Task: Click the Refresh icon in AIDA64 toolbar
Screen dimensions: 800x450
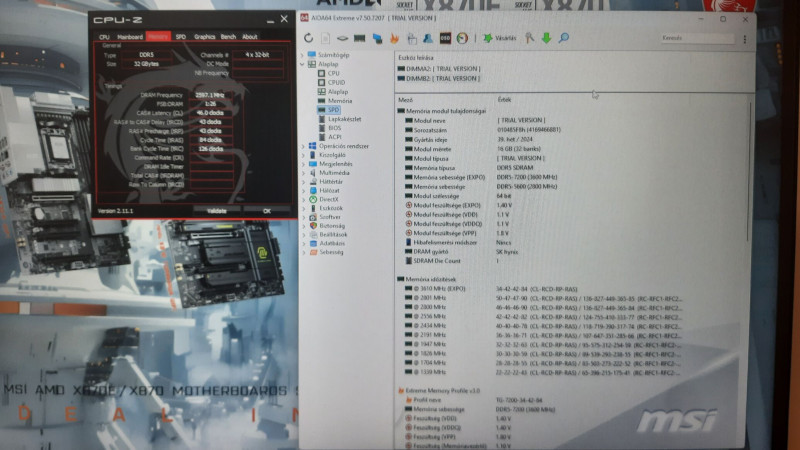Action: (308, 38)
